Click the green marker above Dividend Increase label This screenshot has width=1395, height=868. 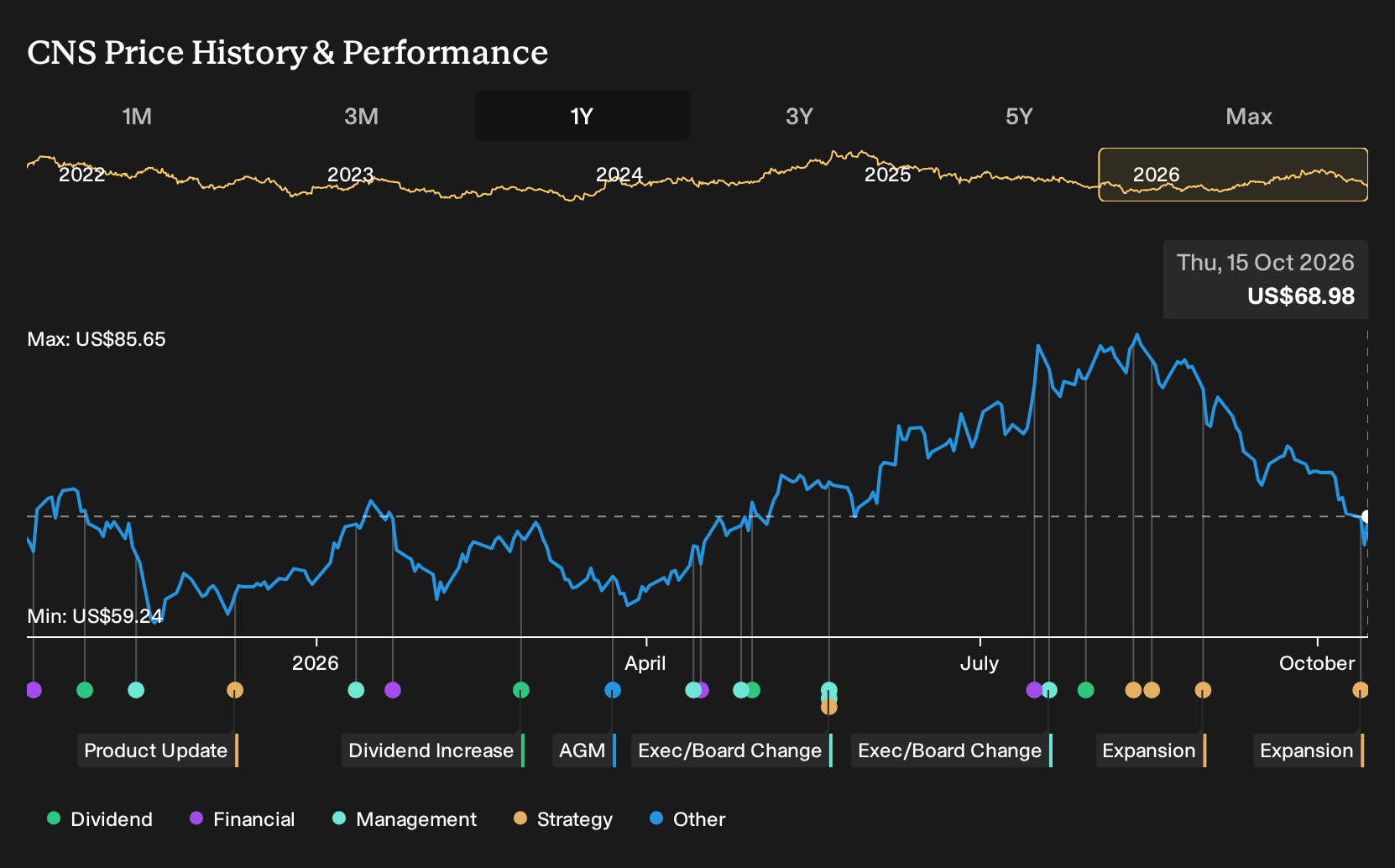pos(521,690)
